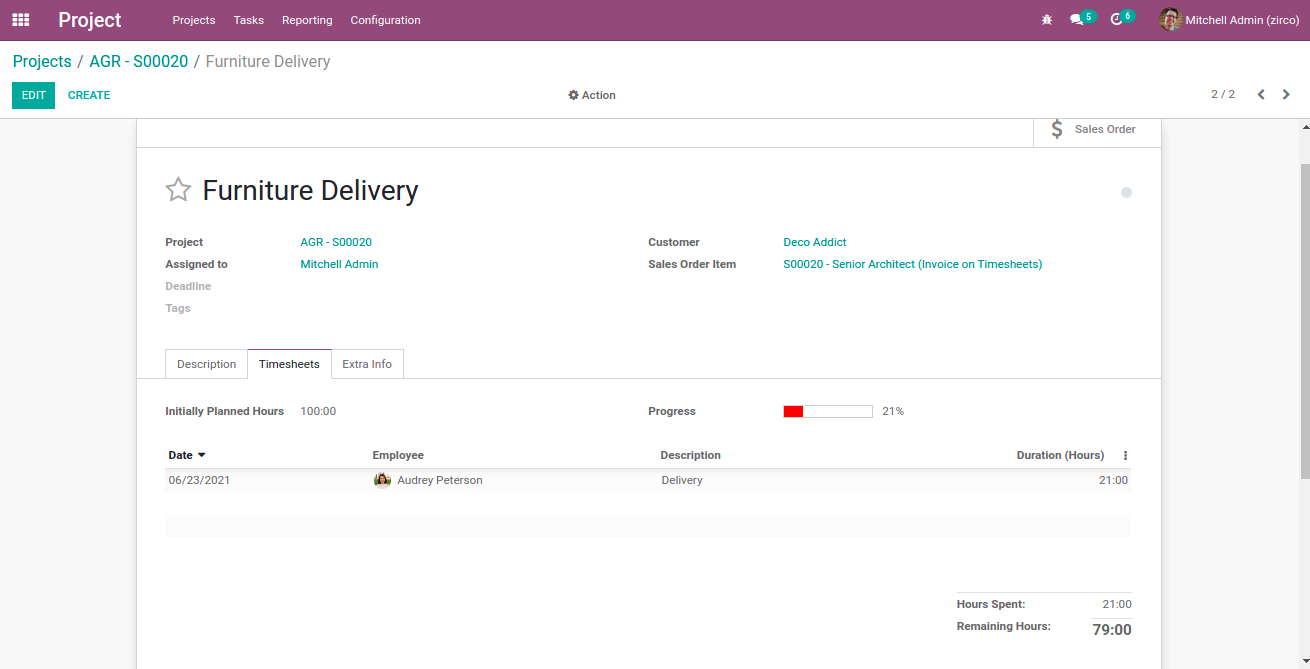1310x669 pixels.
Task: Expand the Action dropdown
Action: coord(592,95)
